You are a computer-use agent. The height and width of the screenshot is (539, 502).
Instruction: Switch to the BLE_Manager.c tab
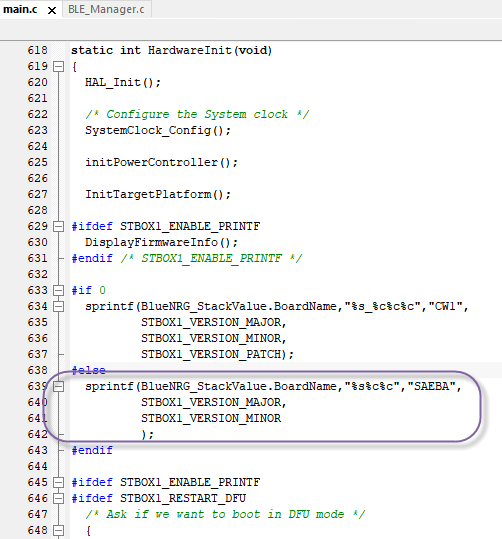106,9
